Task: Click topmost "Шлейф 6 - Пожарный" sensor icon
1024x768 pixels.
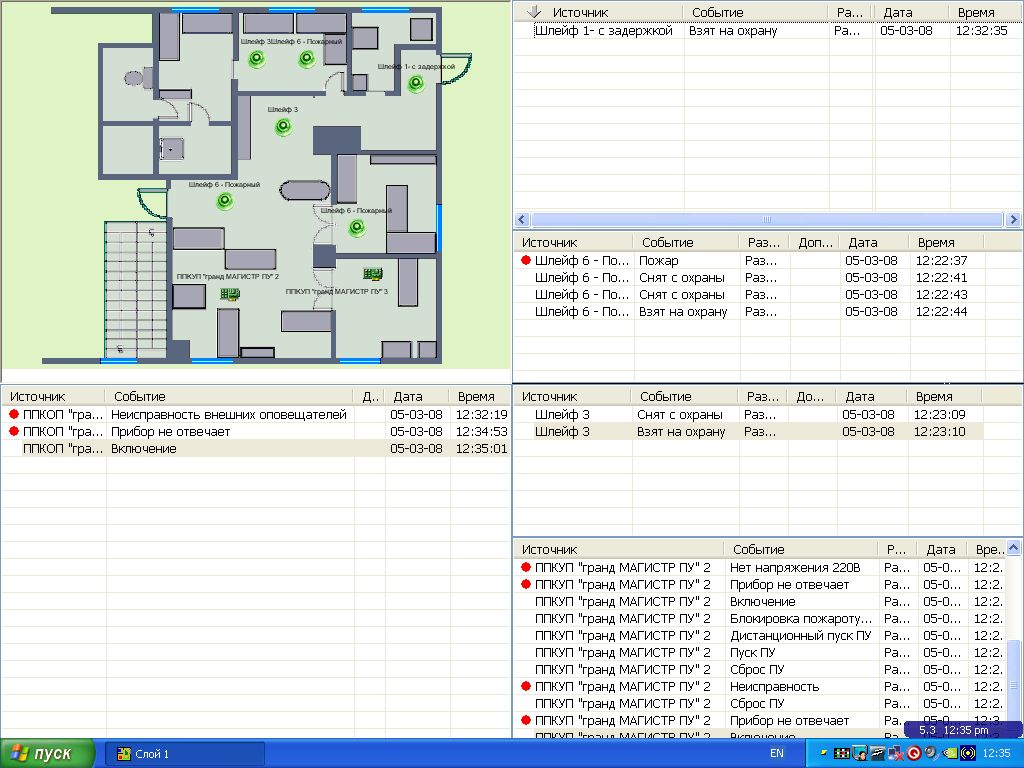Action: 306,59
